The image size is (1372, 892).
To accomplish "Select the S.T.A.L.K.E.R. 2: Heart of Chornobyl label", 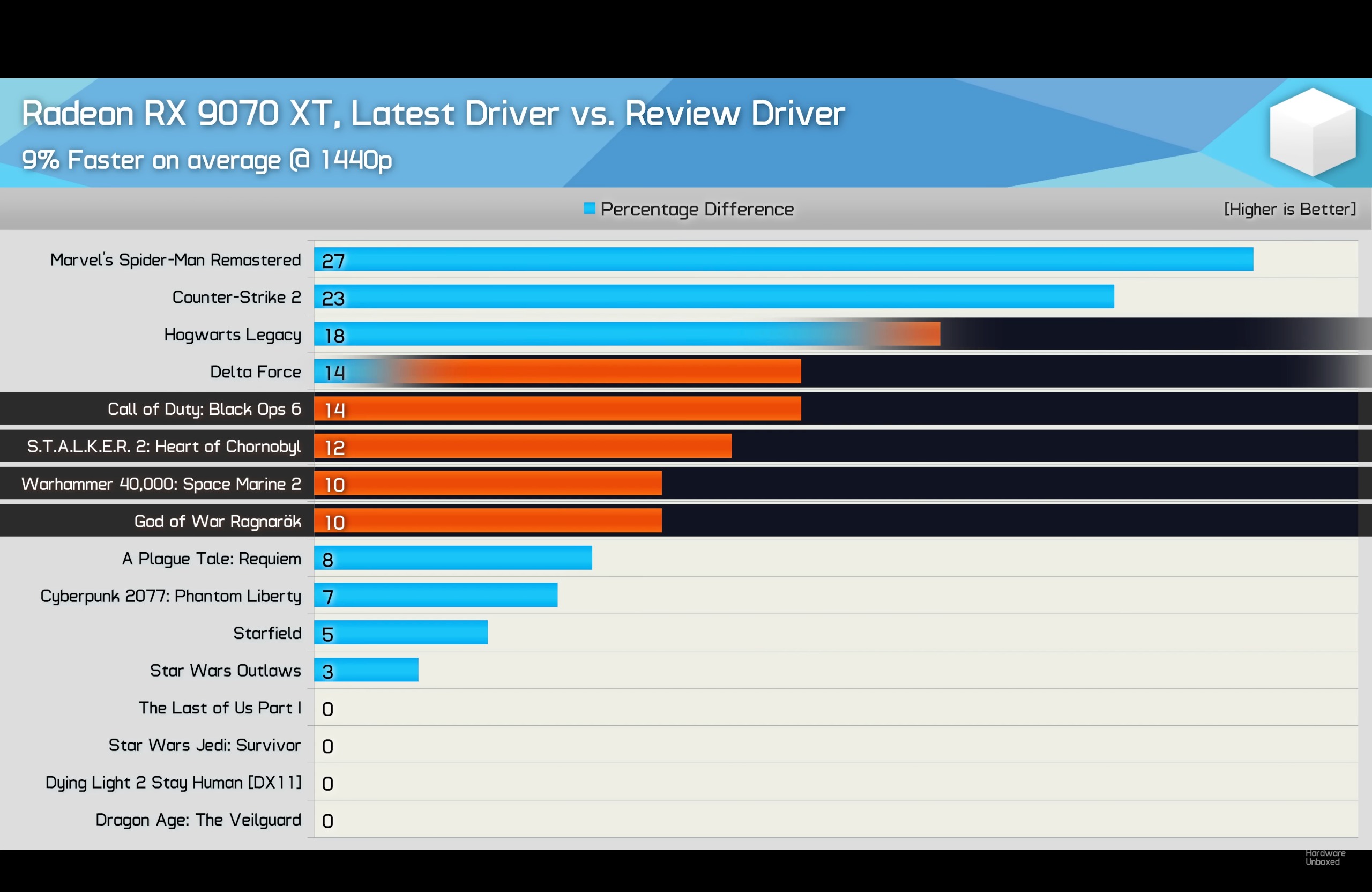I will coord(163,447).
